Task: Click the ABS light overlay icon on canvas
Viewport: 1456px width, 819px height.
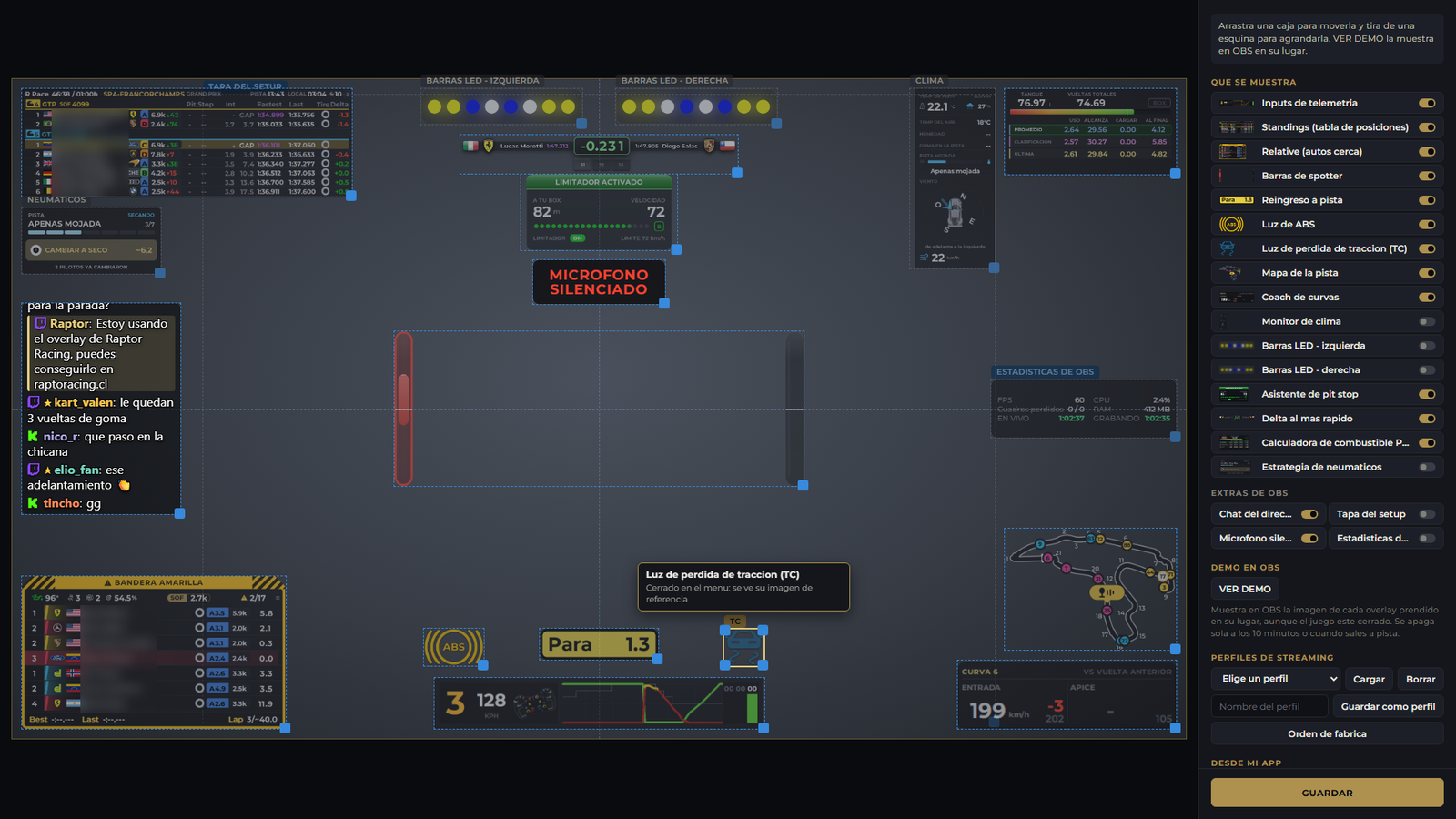Action: [454, 647]
